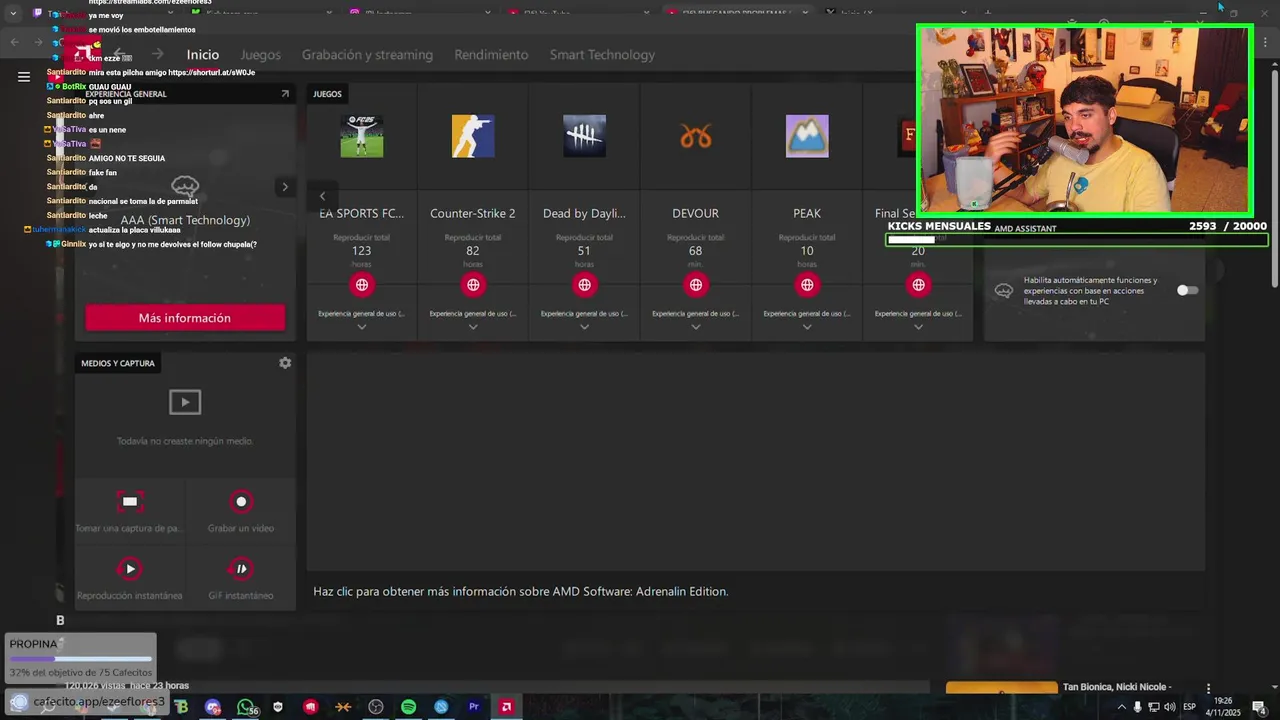Click the Más información button
The height and width of the screenshot is (720, 1280).
click(185, 317)
